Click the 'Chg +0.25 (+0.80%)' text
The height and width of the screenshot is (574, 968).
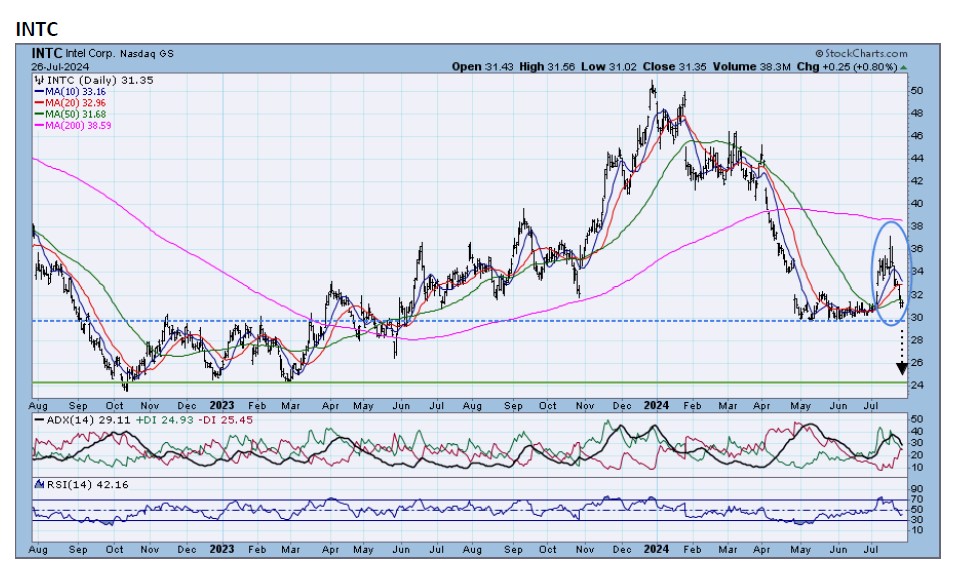click(x=846, y=67)
